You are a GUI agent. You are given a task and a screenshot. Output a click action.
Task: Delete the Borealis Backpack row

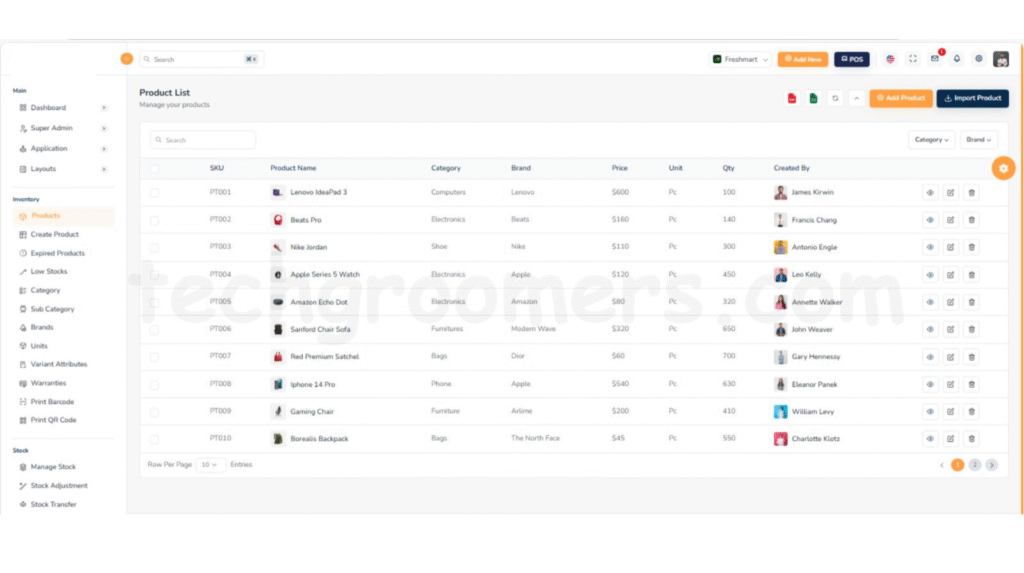tap(971, 439)
